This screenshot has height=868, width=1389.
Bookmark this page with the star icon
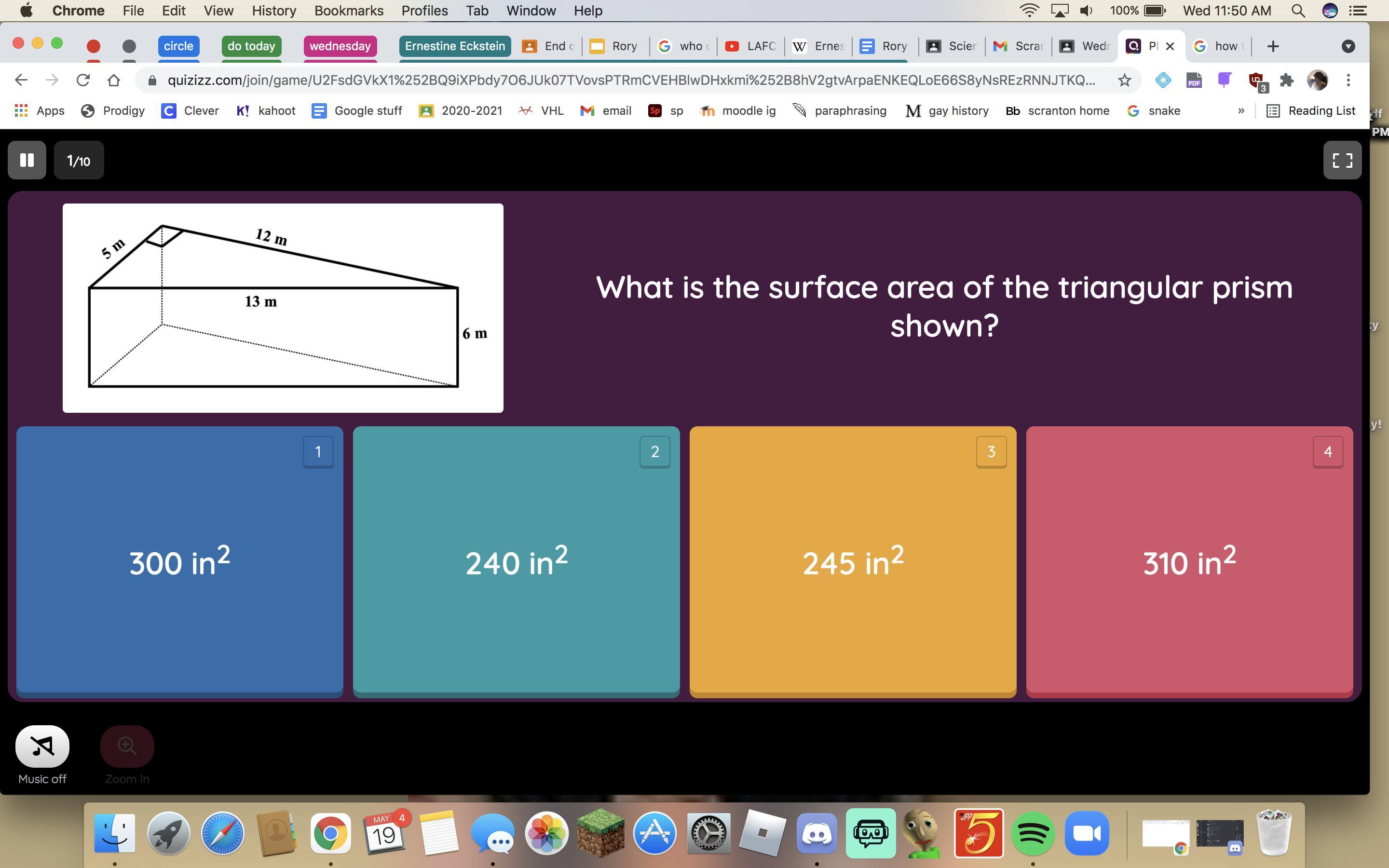click(x=1124, y=81)
